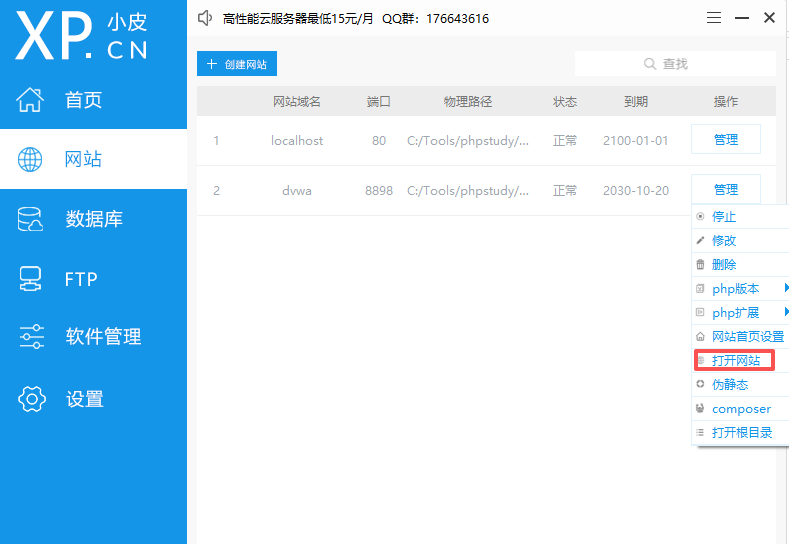Click the speaker announcement icon
Screen dimensions: 789x544
click(205, 18)
